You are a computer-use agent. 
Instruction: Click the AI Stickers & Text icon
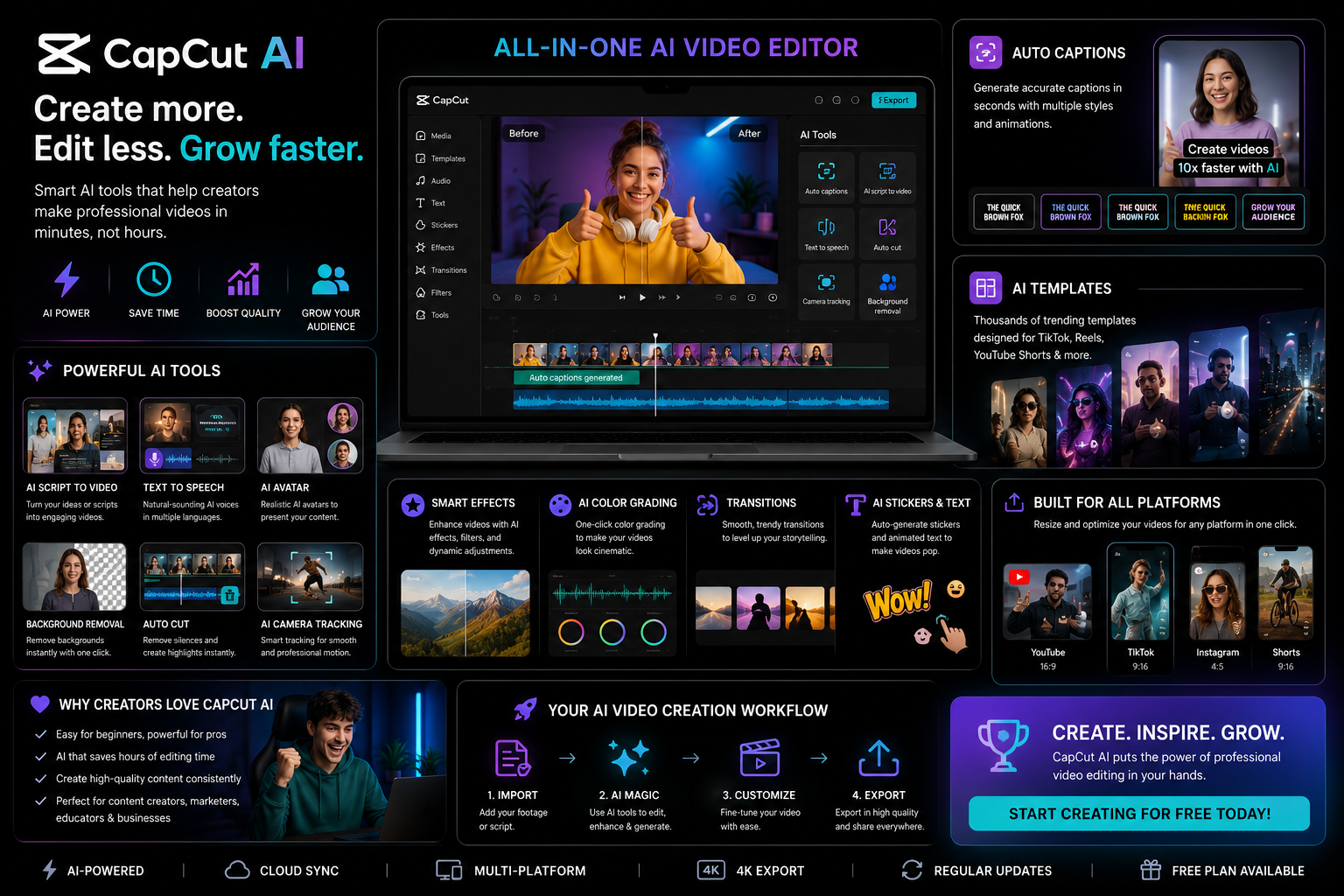(855, 505)
